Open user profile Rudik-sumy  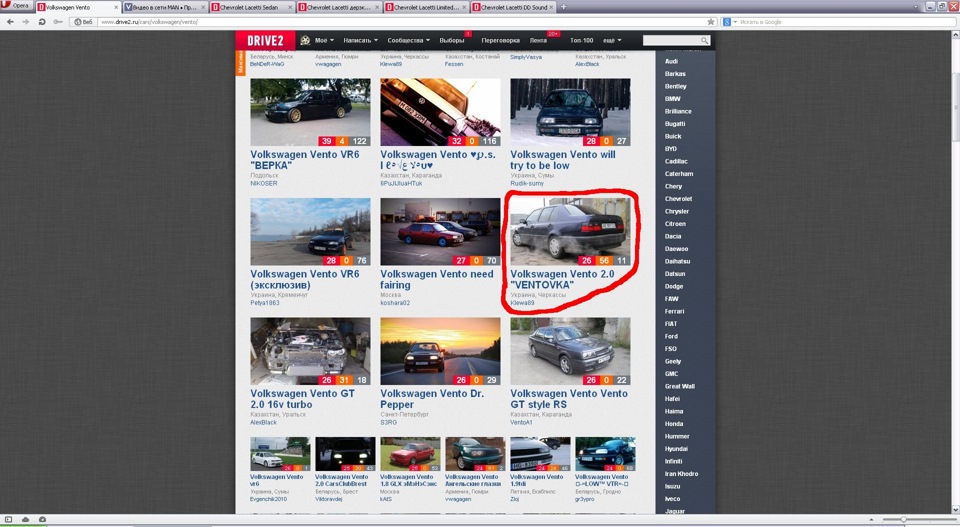(x=527, y=183)
